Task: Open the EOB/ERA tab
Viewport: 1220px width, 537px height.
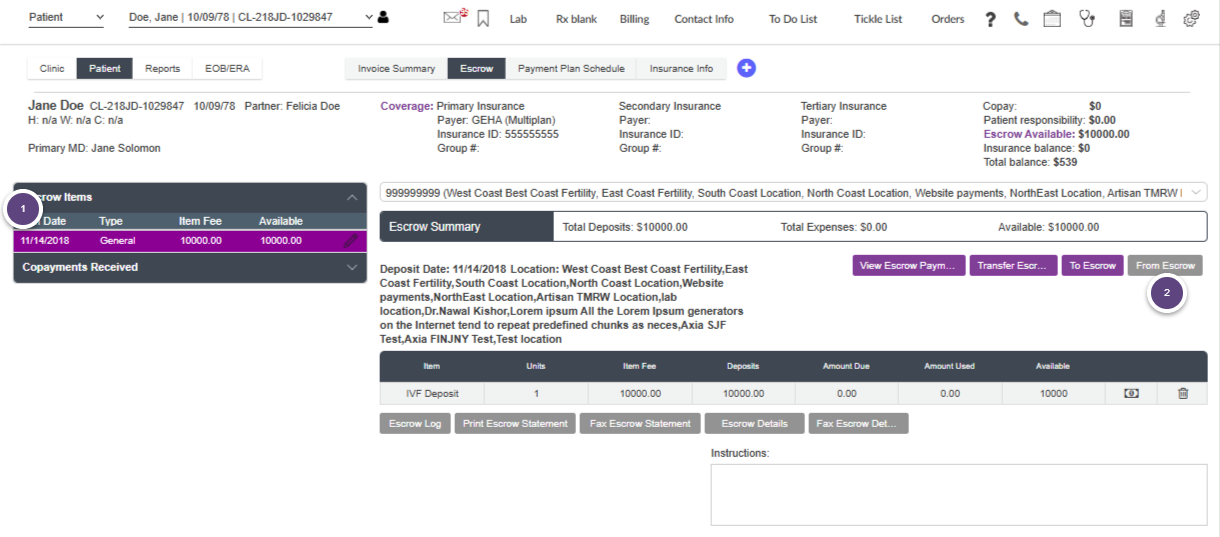Action: pyautogui.click(x=226, y=69)
